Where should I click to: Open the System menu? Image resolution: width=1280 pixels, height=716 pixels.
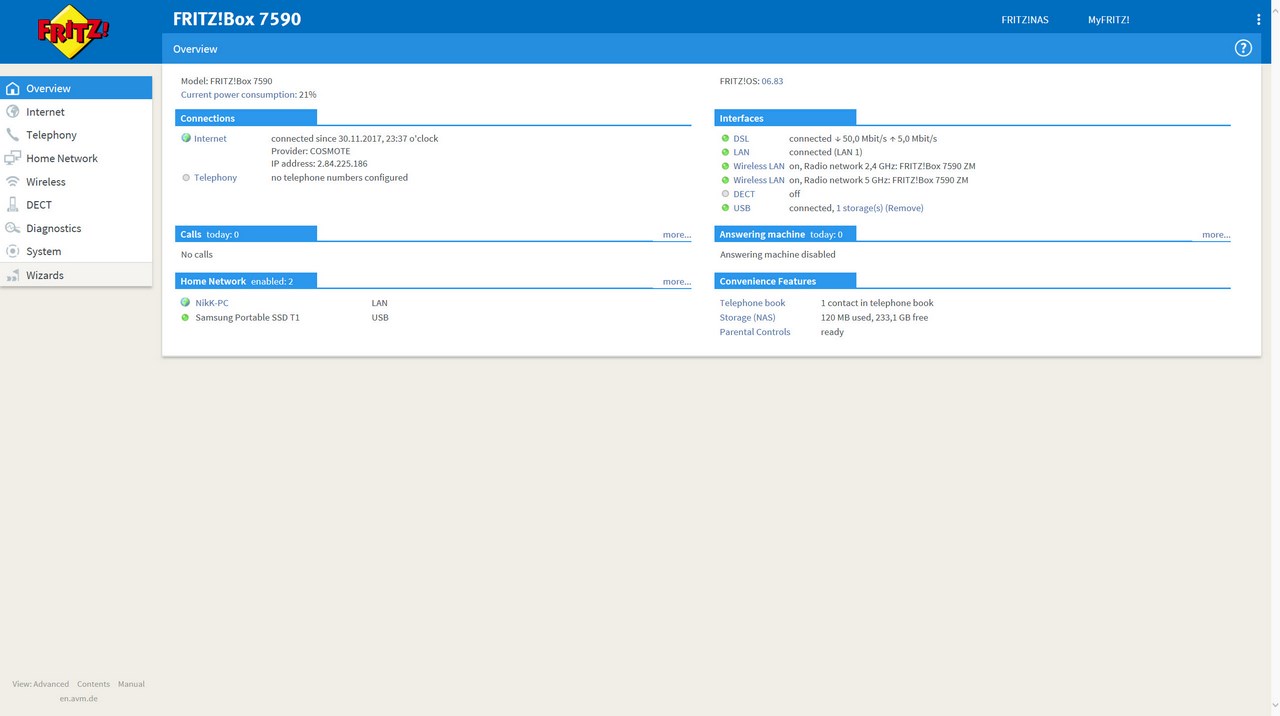[x=76, y=251]
